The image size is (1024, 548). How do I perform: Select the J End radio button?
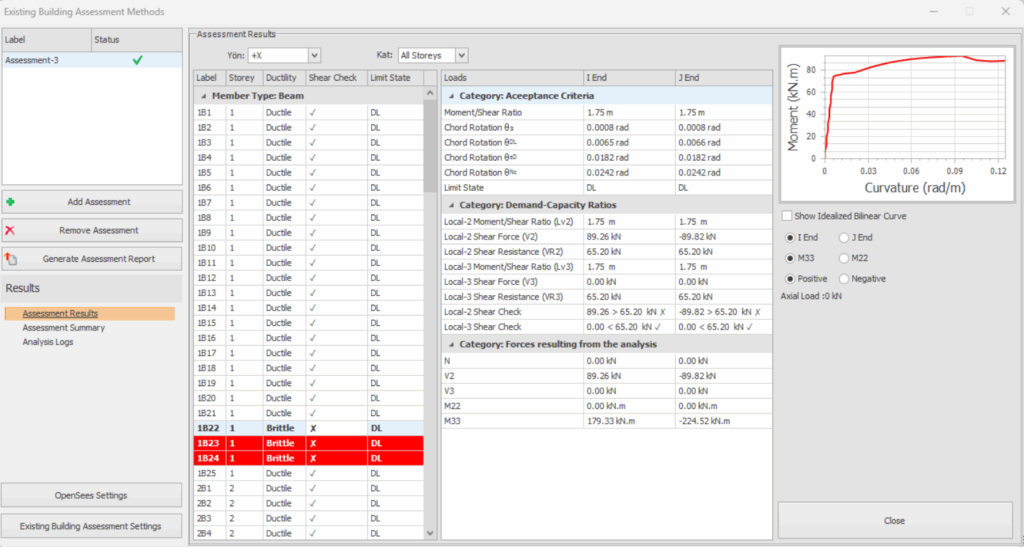(x=843, y=237)
